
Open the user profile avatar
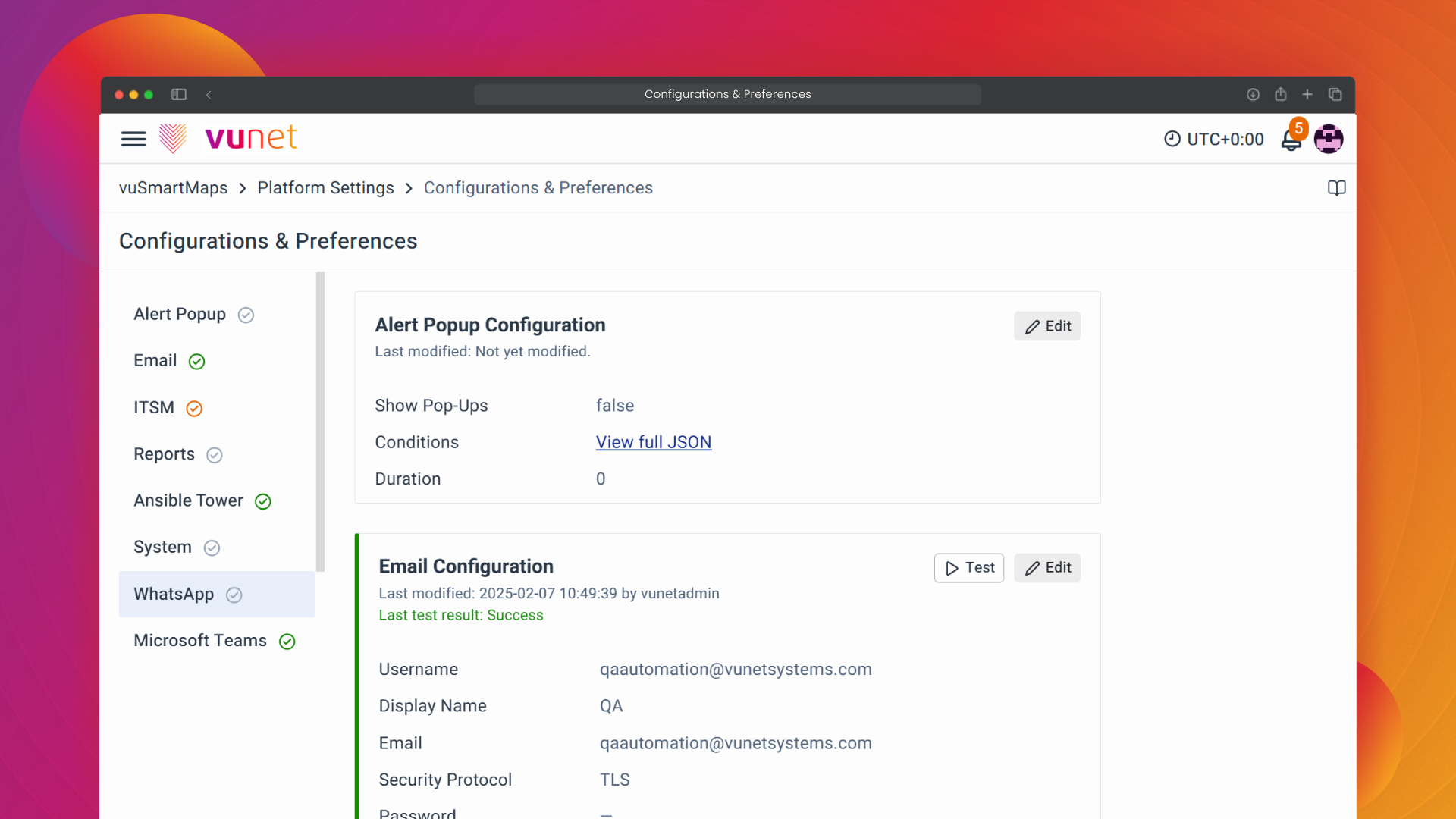pos(1329,139)
